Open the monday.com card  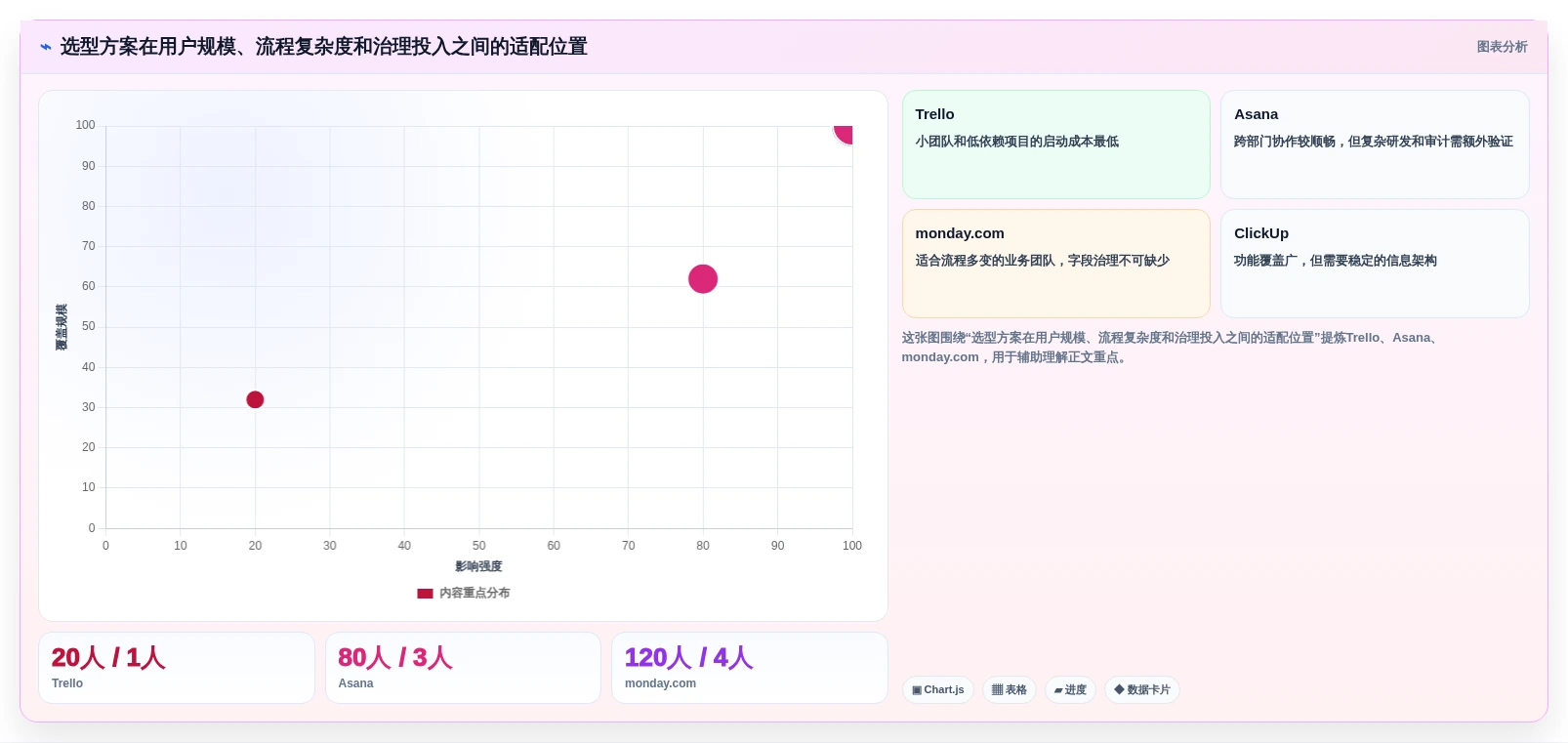(1056, 264)
